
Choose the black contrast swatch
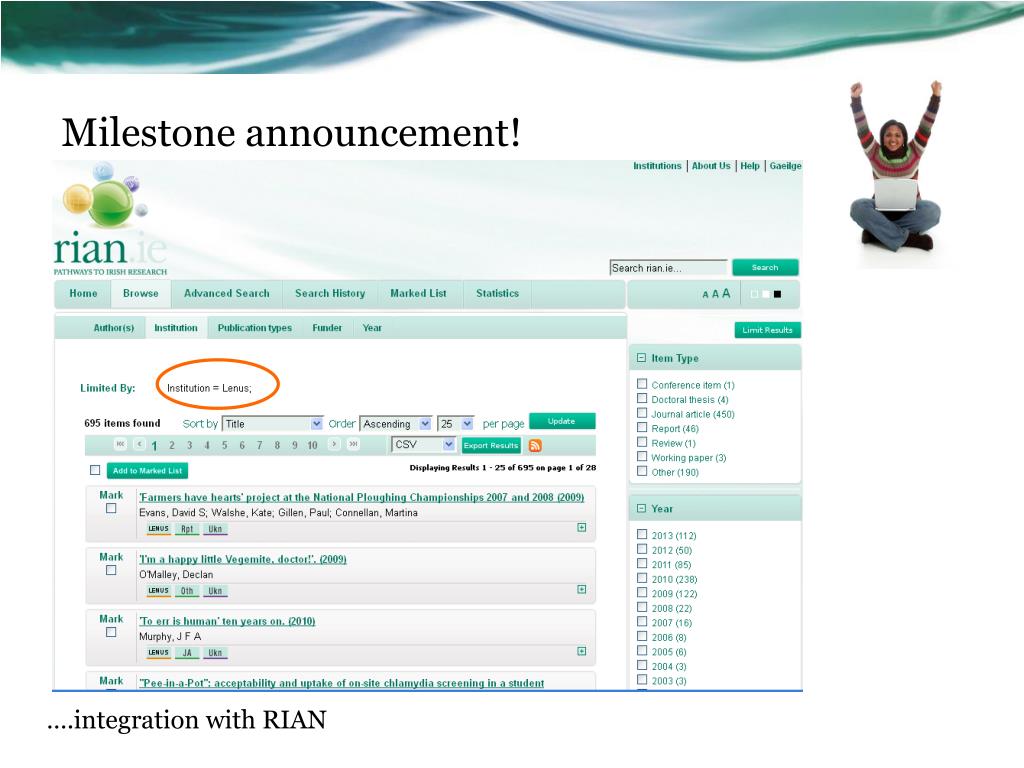click(777, 295)
